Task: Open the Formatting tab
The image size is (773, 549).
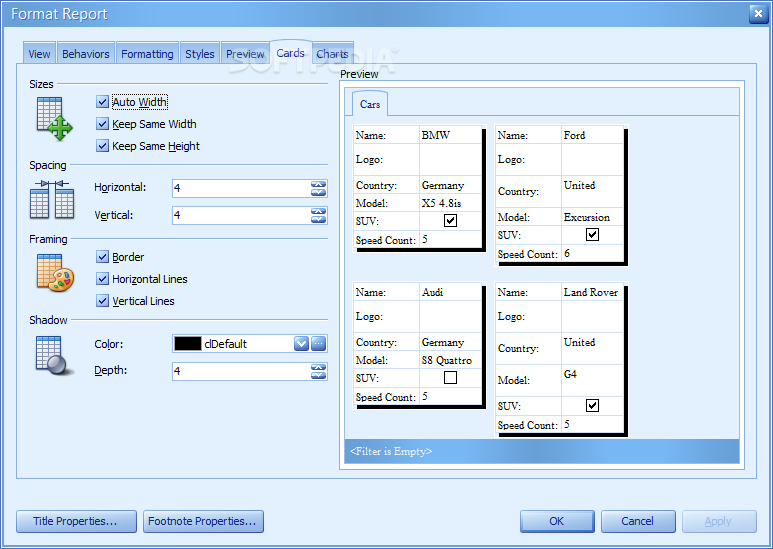Action: coord(147,54)
